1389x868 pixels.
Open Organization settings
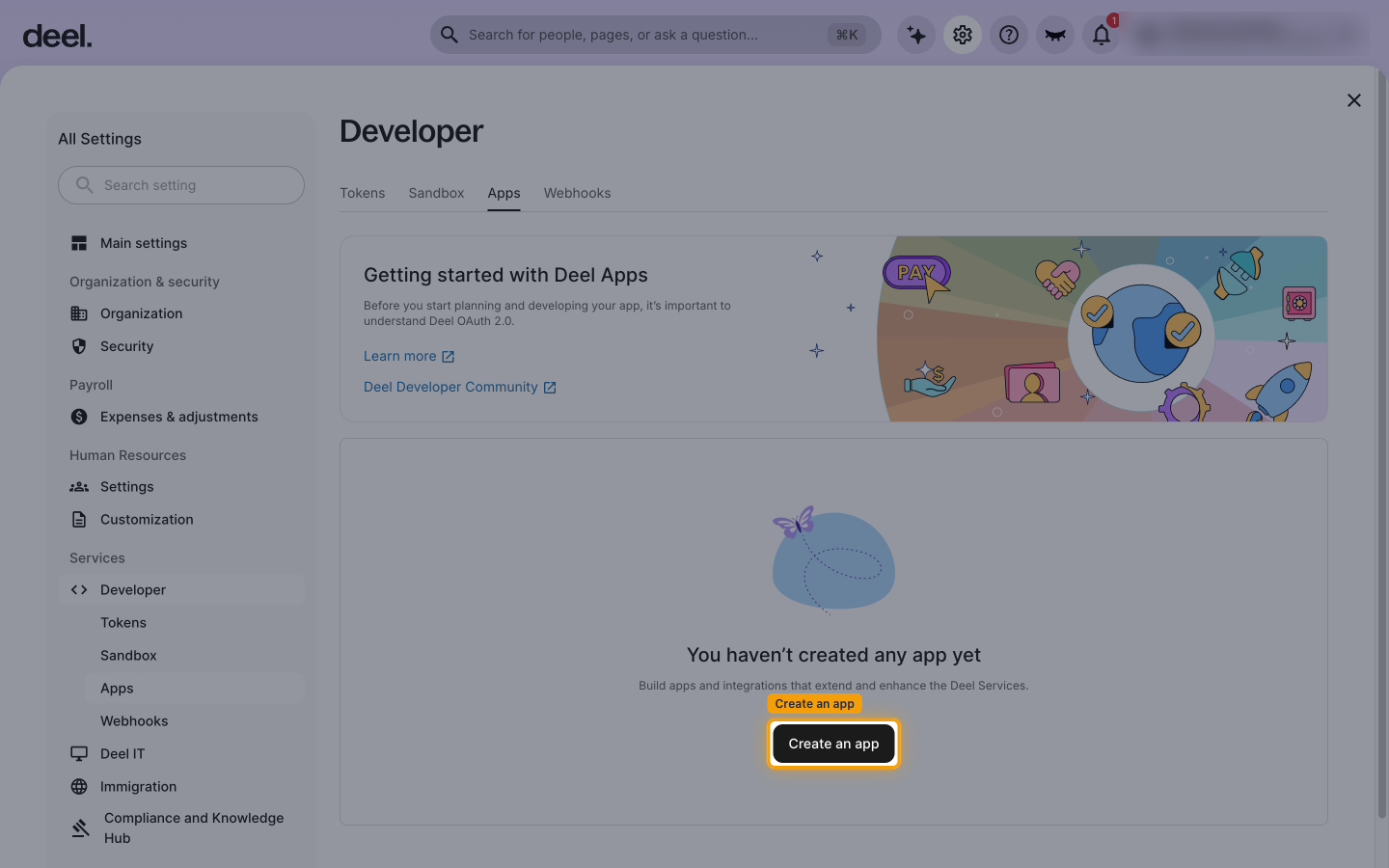[181, 313]
